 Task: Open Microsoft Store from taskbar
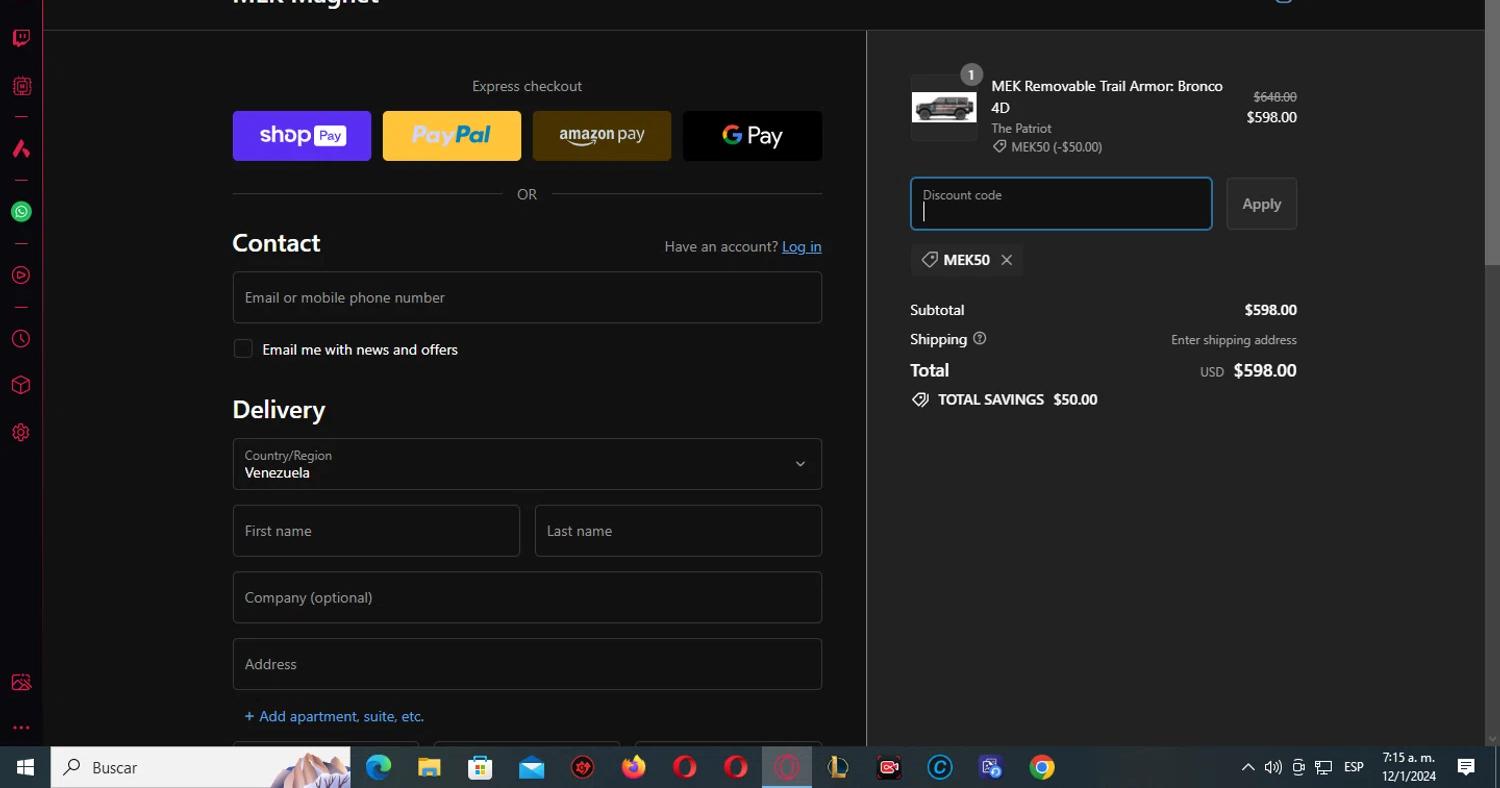480,767
